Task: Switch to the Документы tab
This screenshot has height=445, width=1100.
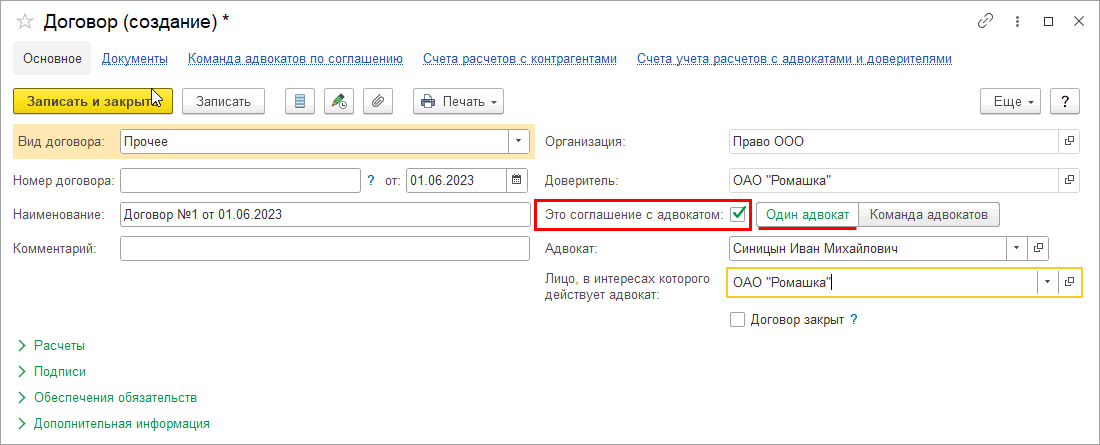Action: pyautogui.click(x=134, y=59)
